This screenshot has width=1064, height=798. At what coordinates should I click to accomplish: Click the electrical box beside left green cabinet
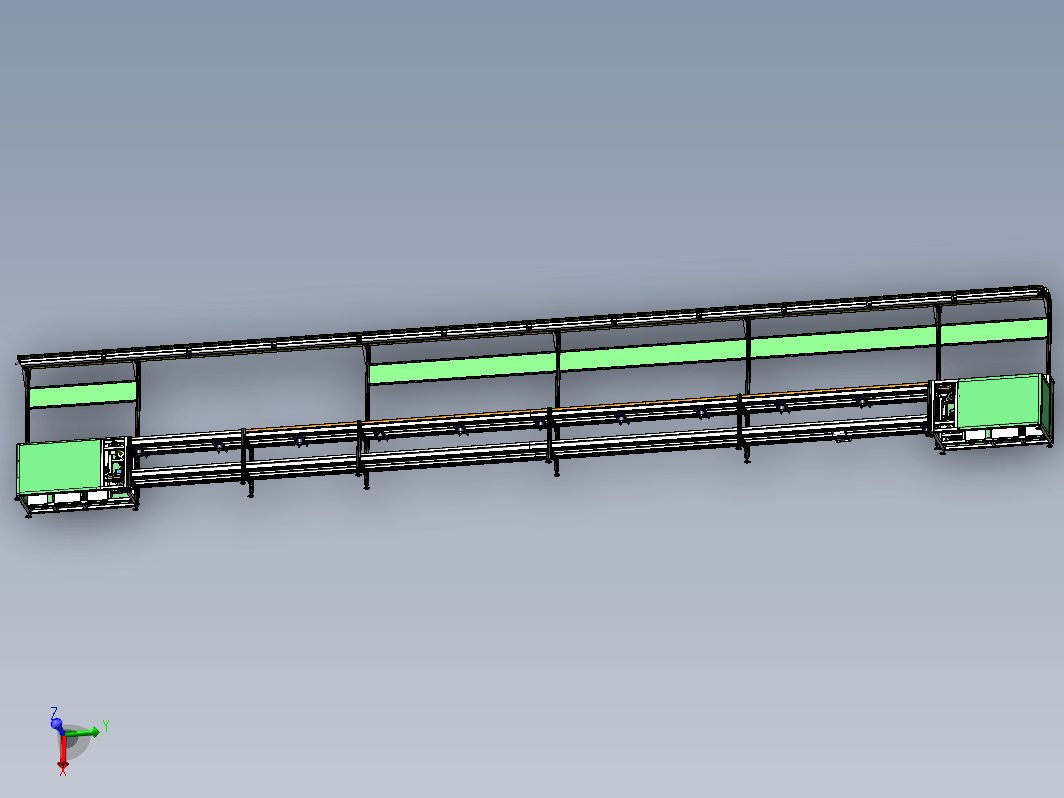115,463
